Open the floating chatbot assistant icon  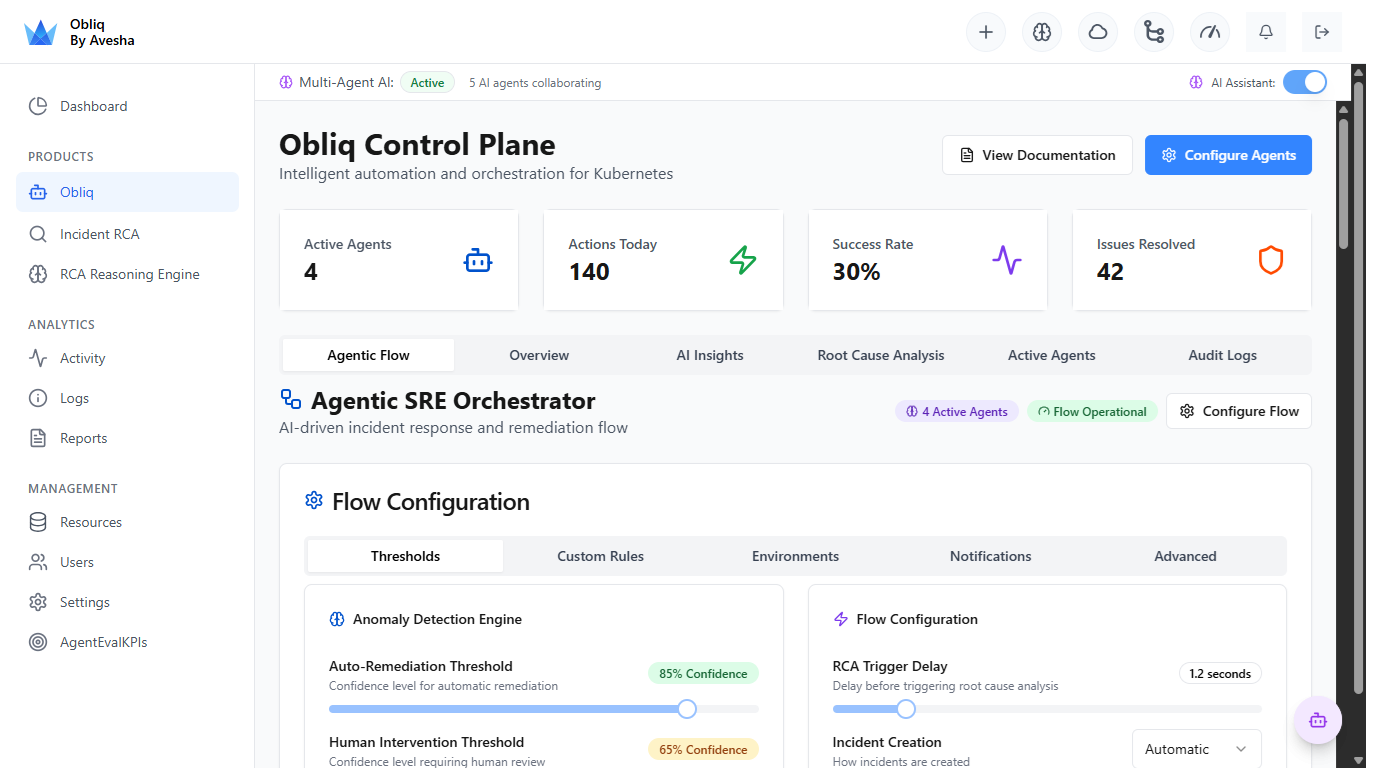coord(1318,720)
